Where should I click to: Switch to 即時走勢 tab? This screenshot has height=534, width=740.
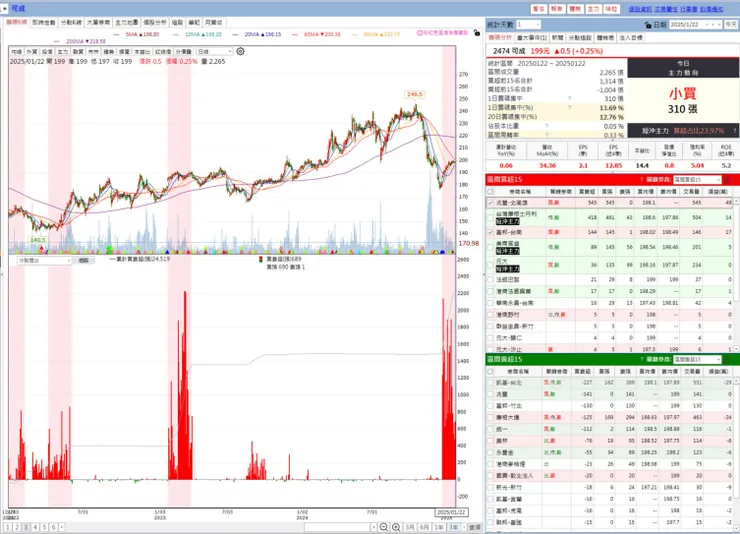[44, 22]
